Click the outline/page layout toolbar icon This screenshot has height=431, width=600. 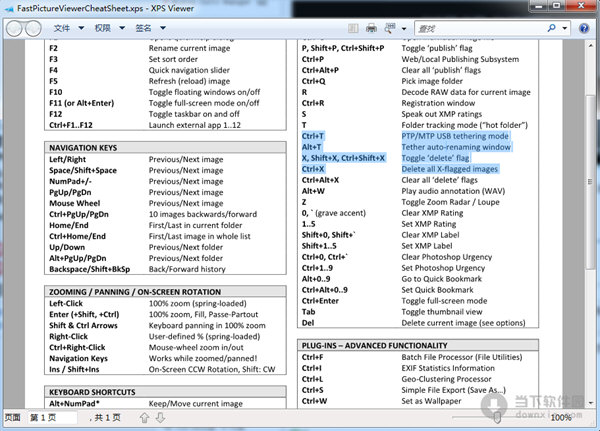click(353, 28)
